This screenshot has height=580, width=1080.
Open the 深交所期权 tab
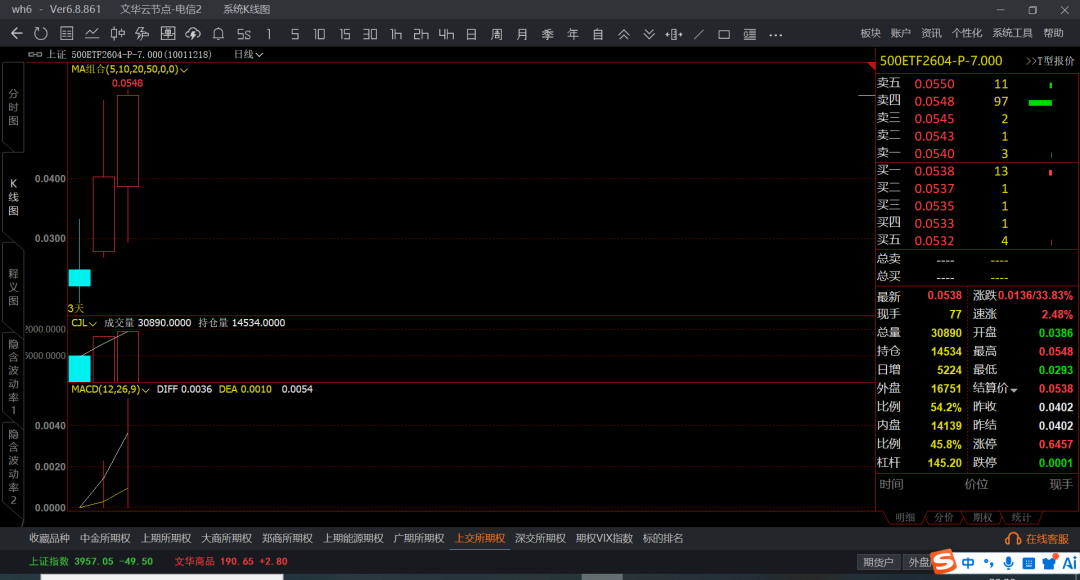(541, 539)
